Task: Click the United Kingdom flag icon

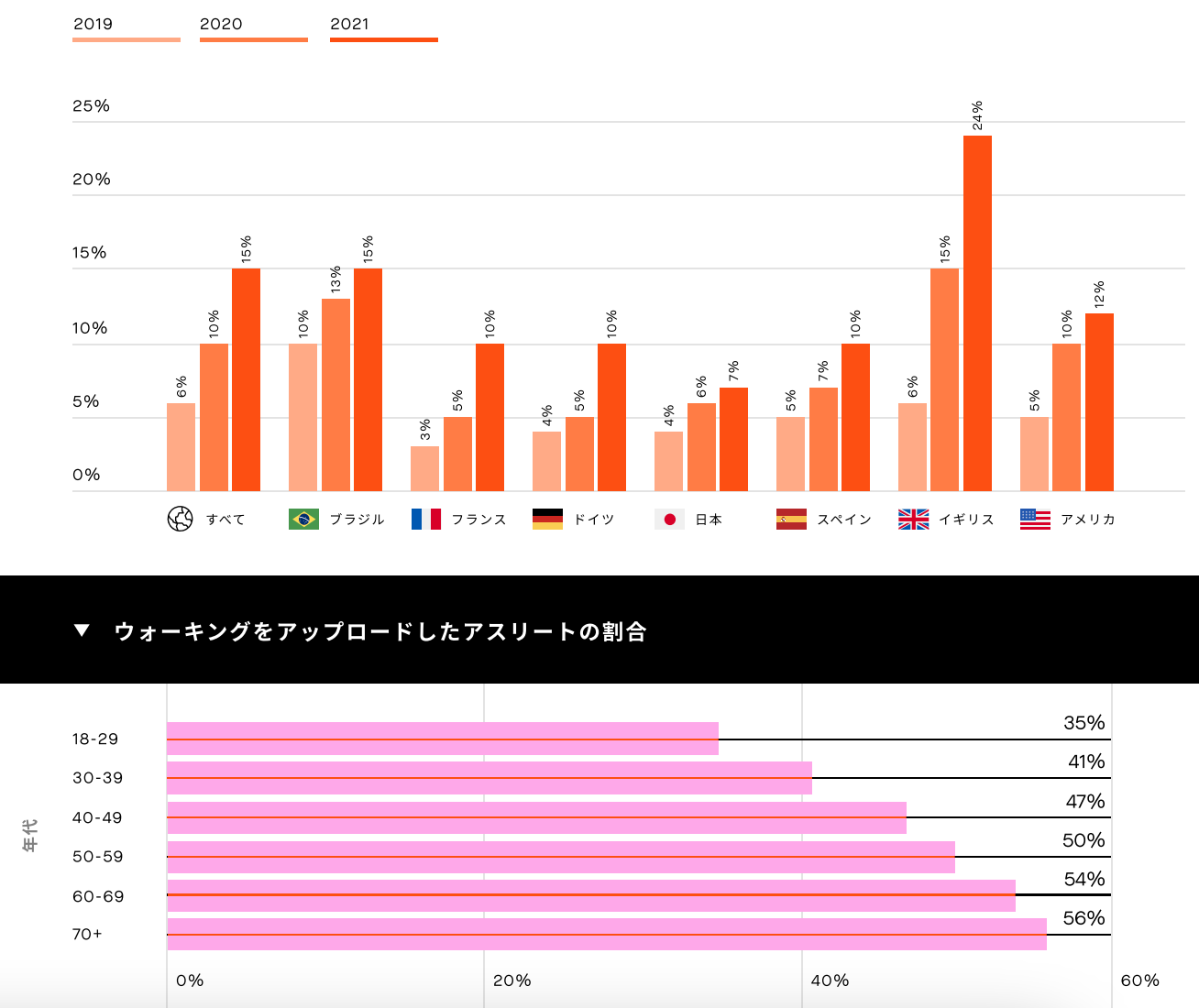Action: pyautogui.click(x=913, y=520)
